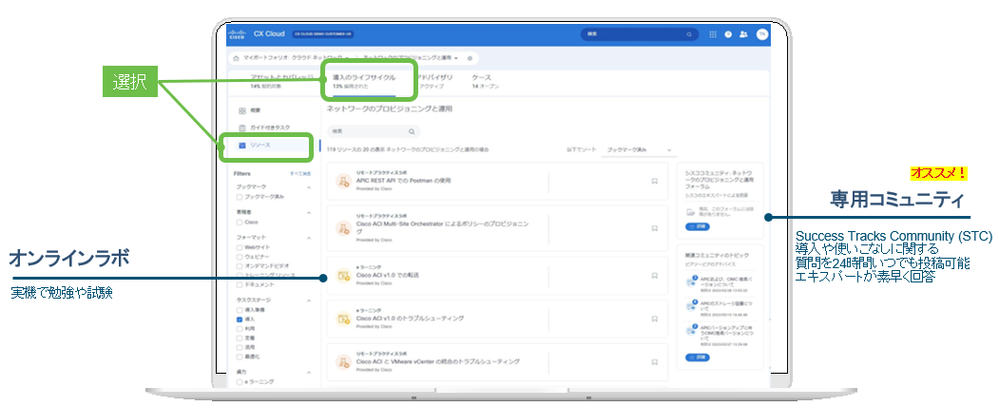
Task: Bookmark the Cisco ACI v1.0 での転送 resource
Action: [654, 275]
